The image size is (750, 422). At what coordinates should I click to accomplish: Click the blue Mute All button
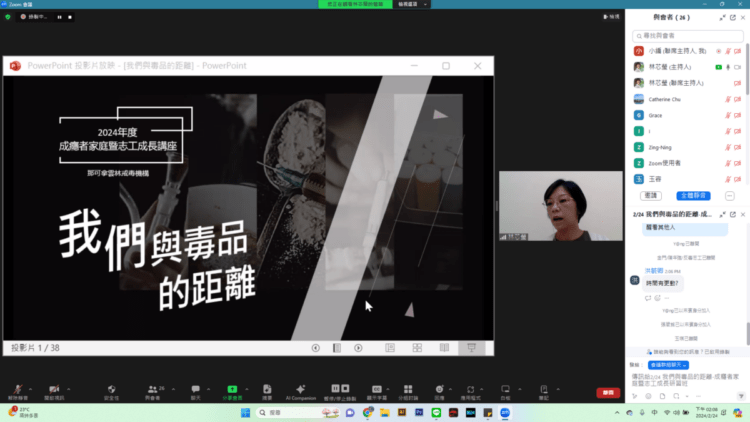[x=693, y=196]
